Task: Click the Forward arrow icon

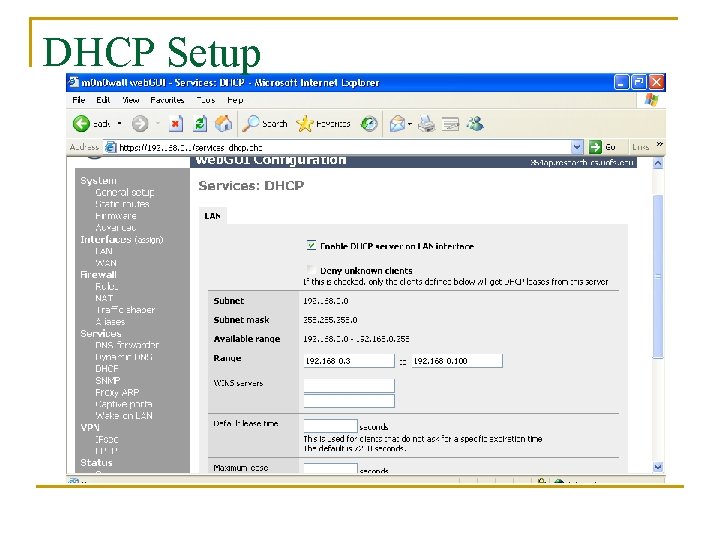Action: [x=140, y=124]
